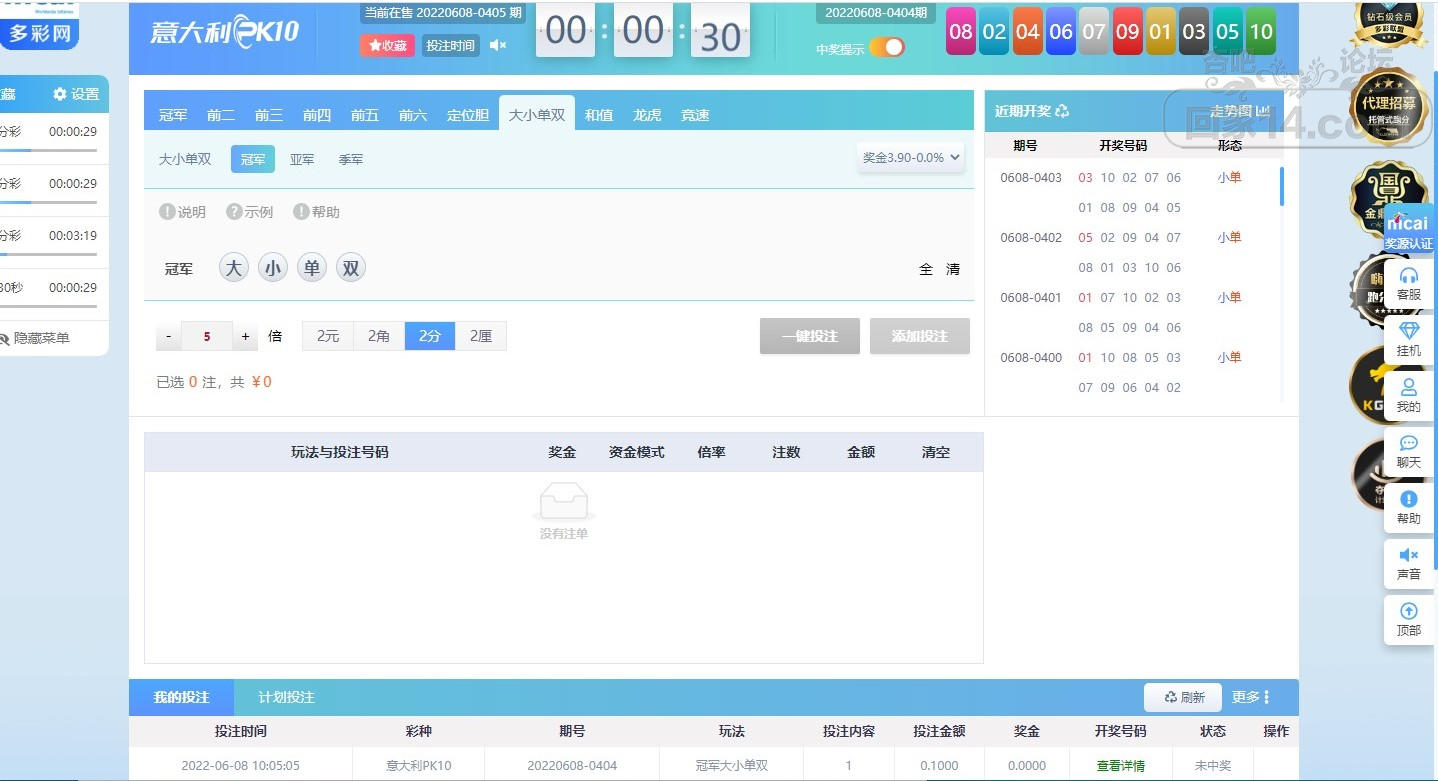Refresh recent draws icon next to 近期开奖
Image resolution: width=1438 pixels, height=781 pixels.
(1062, 111)
